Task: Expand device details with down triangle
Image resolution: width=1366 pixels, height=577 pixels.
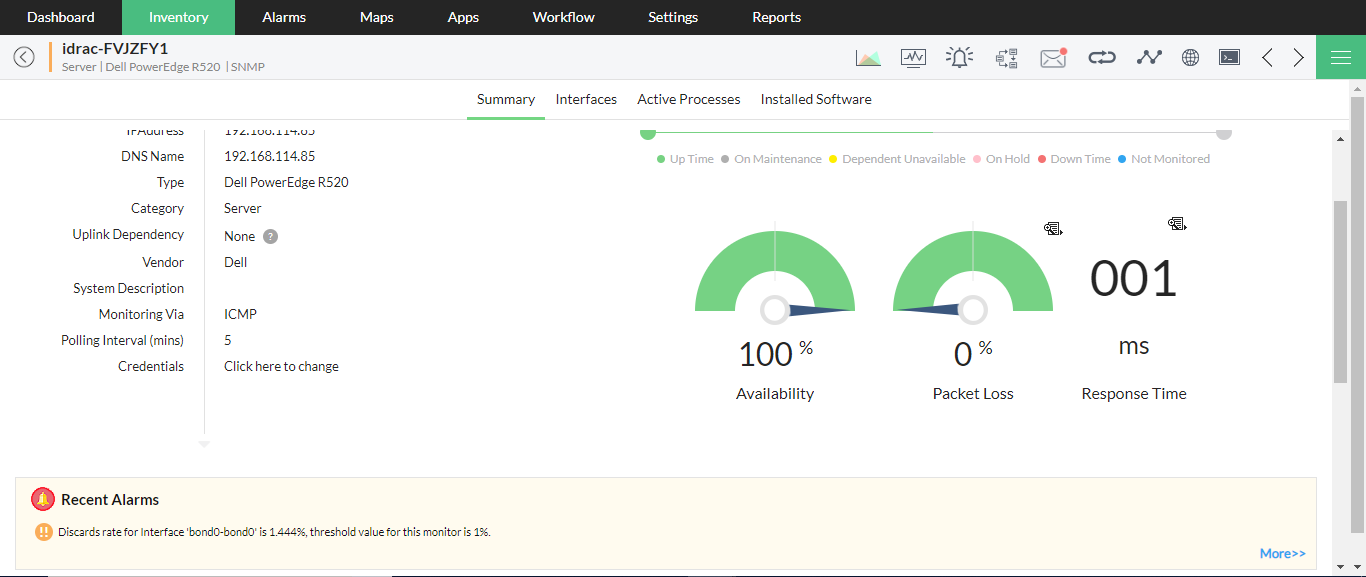Action: pos(204,444)
